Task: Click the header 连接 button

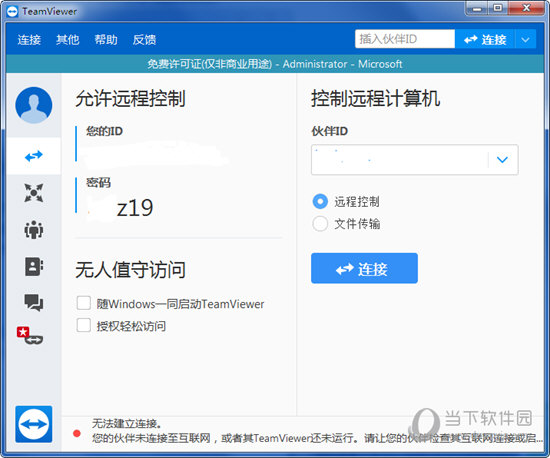Action: point(485,39)
